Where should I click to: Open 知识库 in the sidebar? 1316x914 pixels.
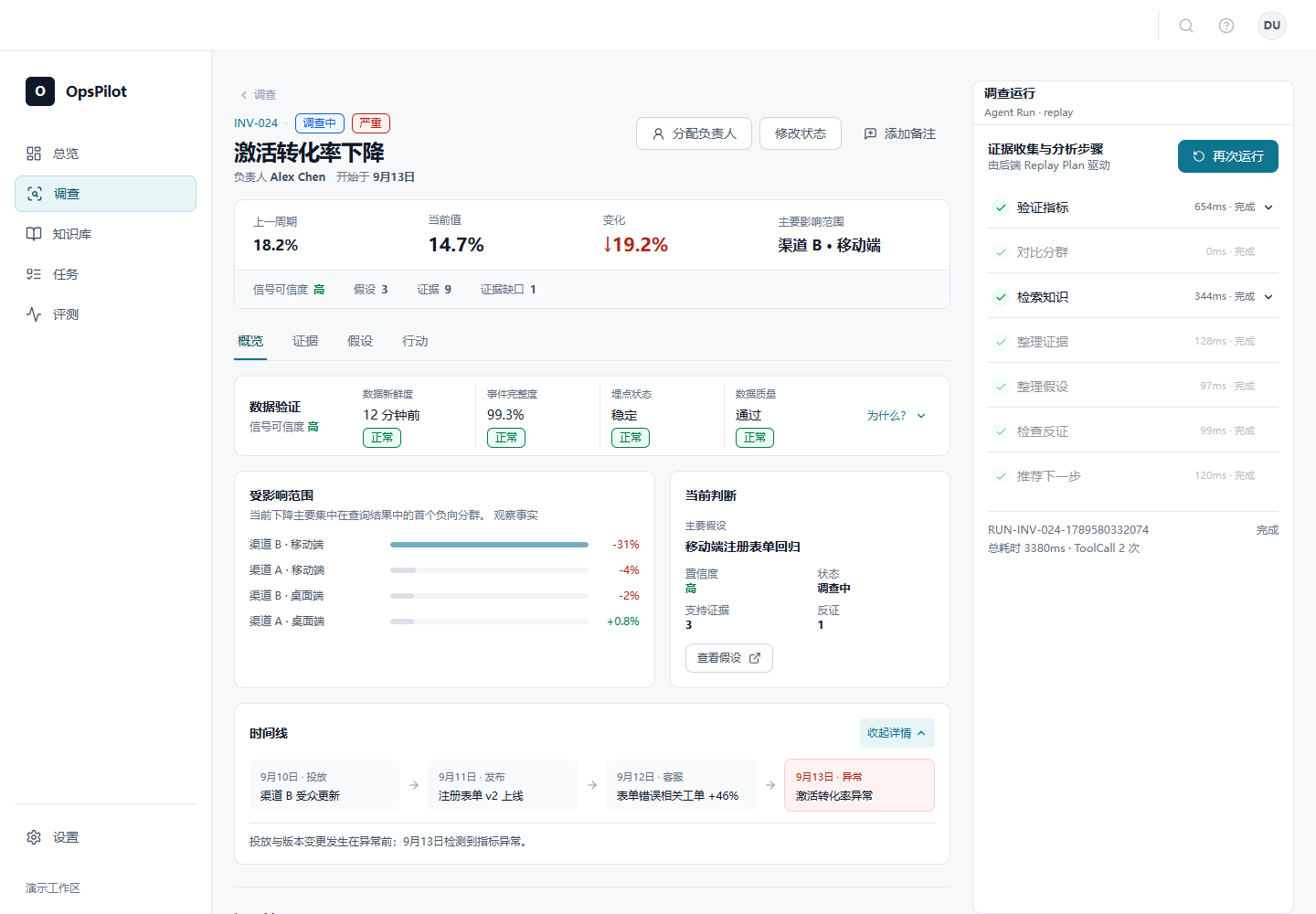pyautogui.click(x=105, y=234)
